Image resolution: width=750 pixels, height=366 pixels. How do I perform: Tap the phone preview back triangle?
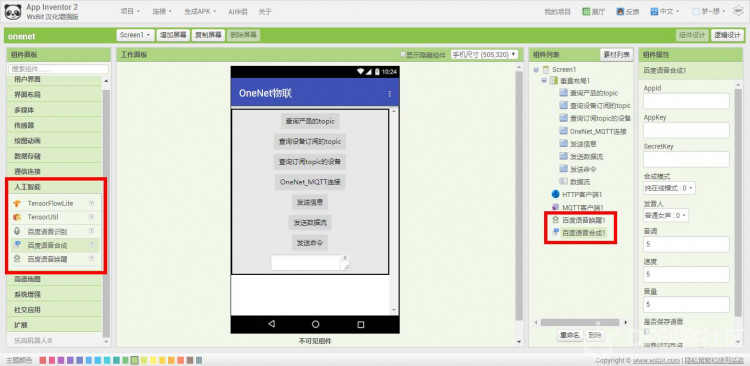pos(272,324)
